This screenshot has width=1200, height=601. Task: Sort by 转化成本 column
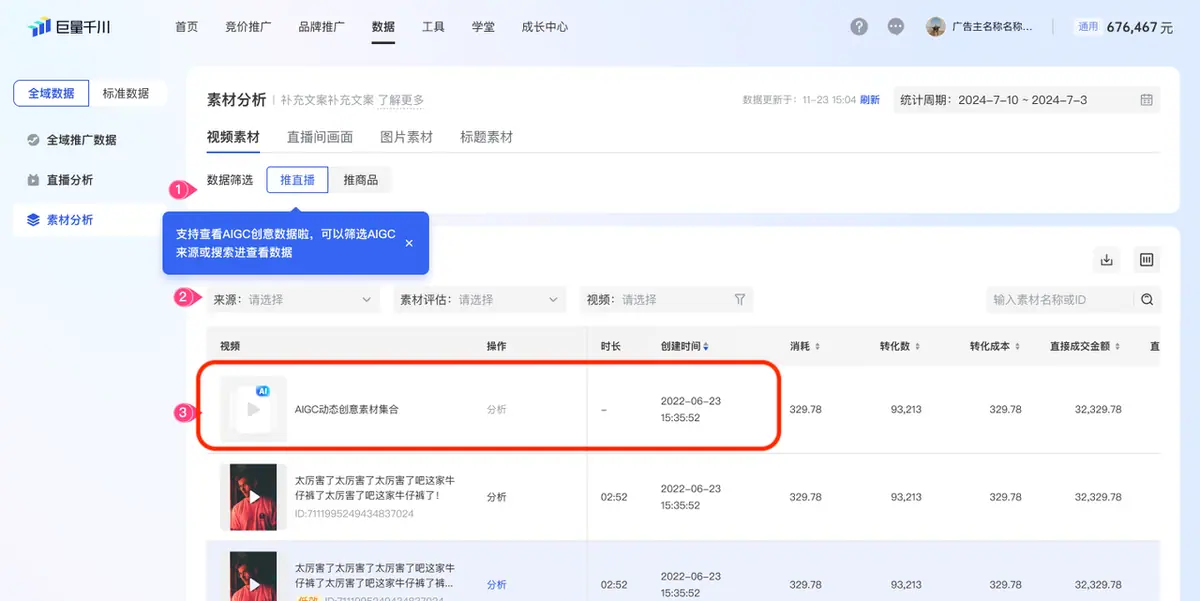(1019, 346)
